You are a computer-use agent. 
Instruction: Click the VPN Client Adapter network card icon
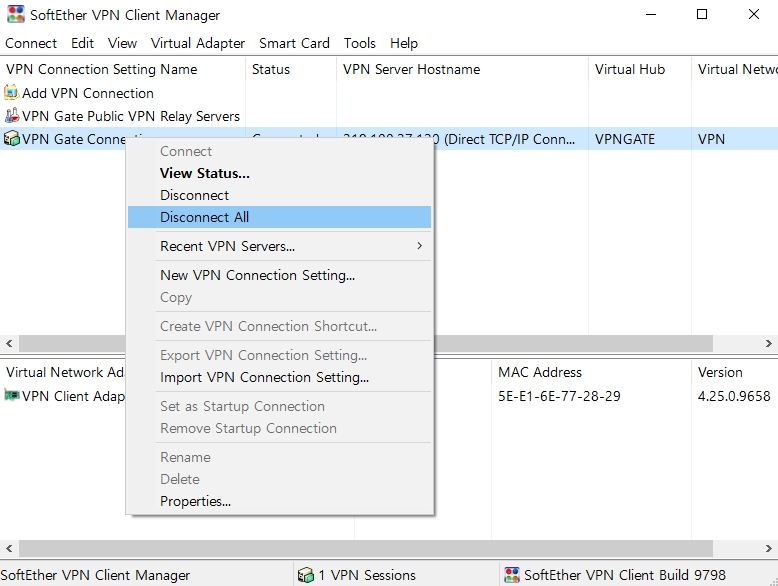(x=11, y=395)
